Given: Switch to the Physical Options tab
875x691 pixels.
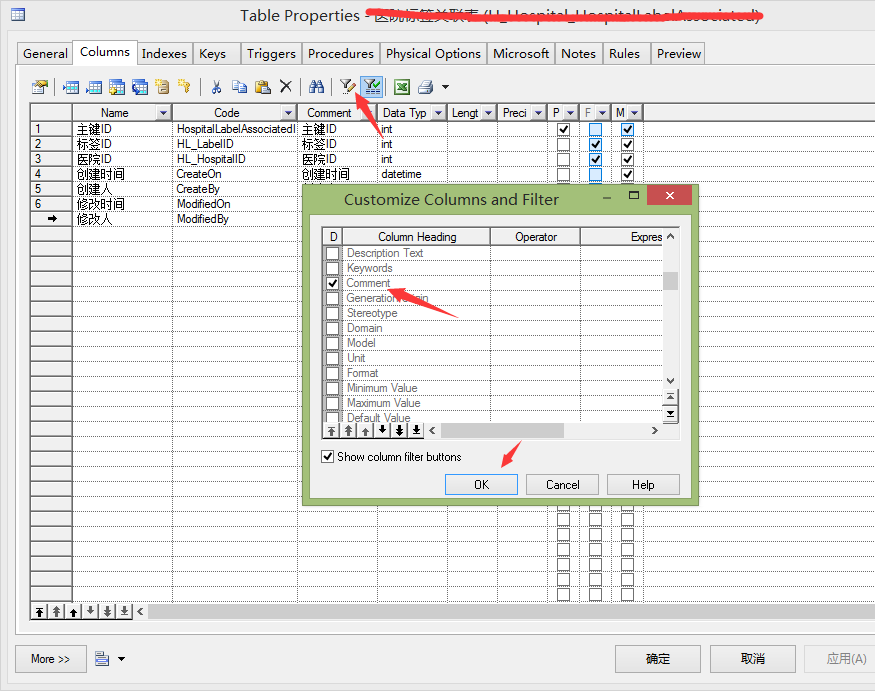Looking at the screenshot, I should [x=433, y=54].
